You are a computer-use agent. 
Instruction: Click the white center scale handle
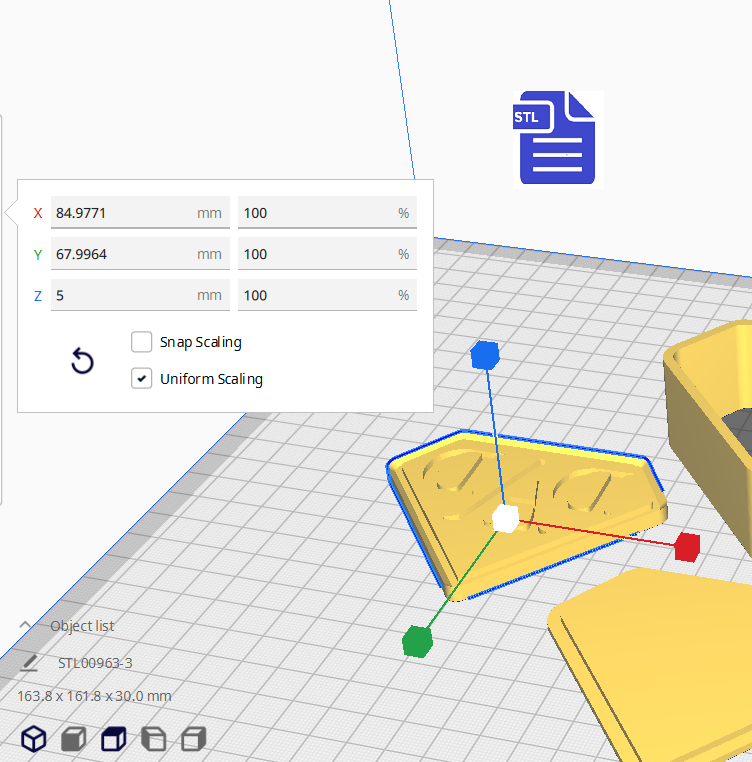point(505,518)
